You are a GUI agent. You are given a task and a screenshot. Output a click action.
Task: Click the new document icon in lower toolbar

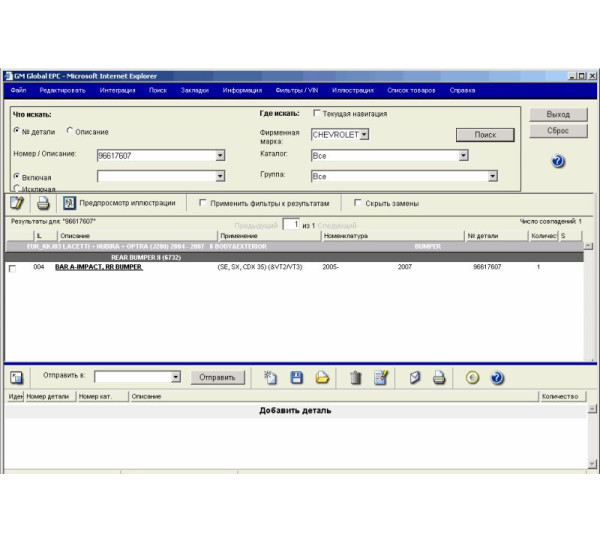click(x=270, y=377)
